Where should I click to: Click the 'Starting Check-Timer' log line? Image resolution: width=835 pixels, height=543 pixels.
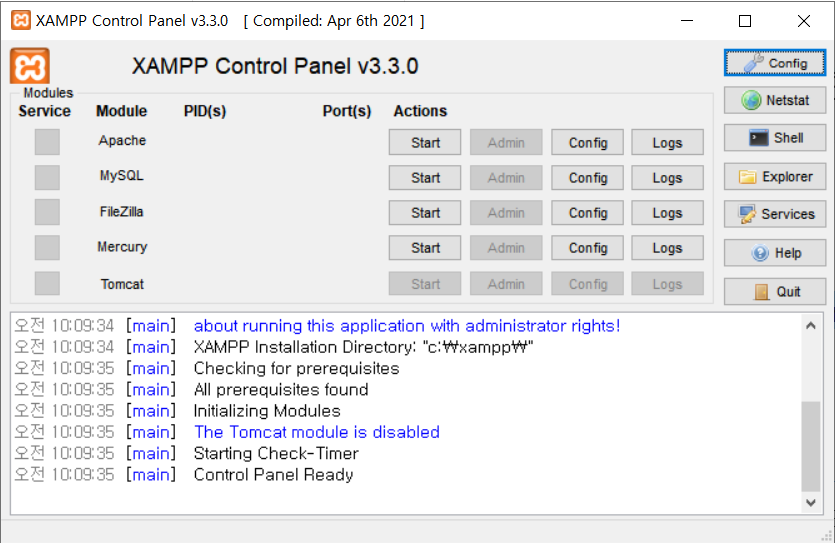(x=276, y=453)
